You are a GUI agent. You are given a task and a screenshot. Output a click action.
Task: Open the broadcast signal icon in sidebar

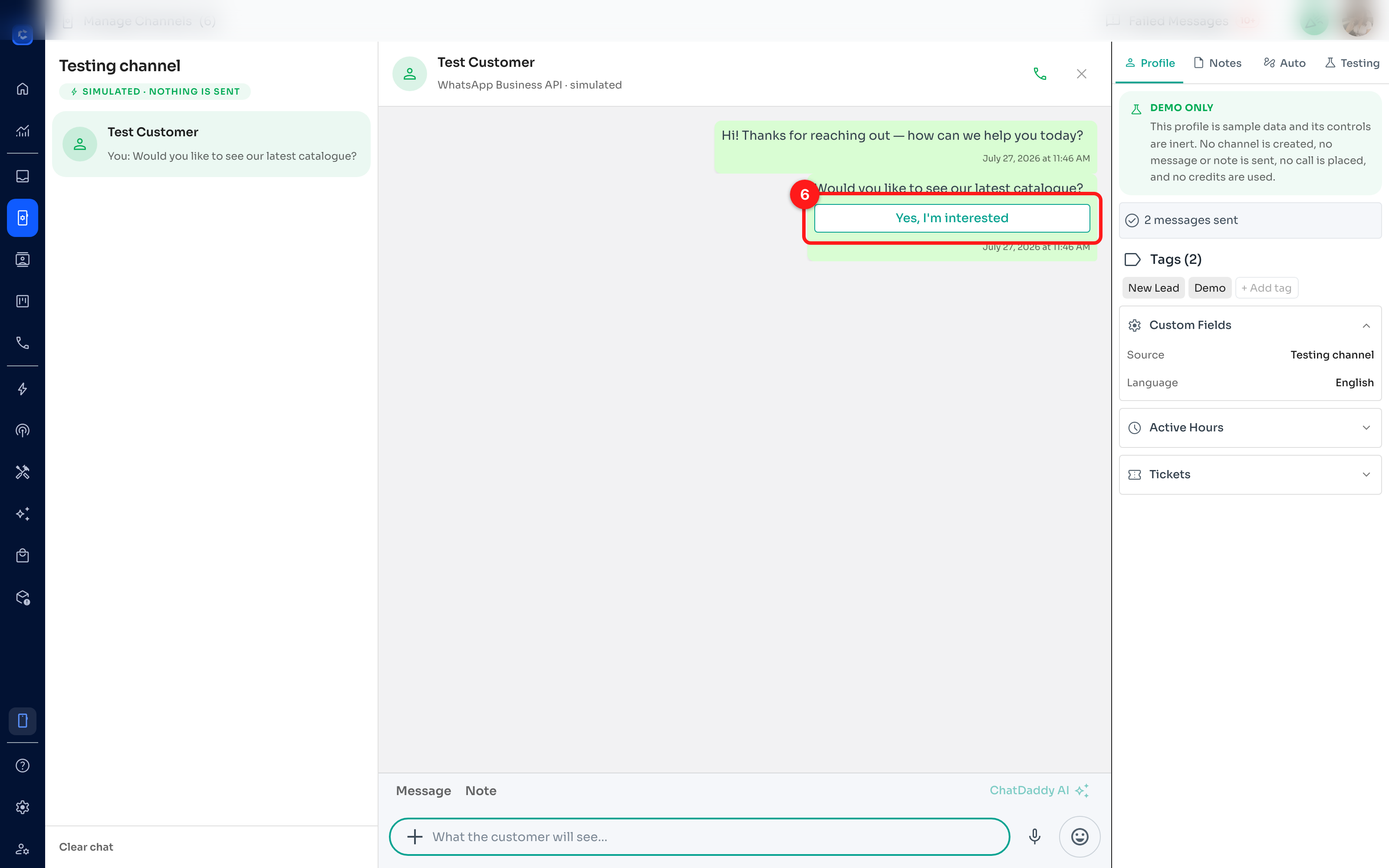[23, 431]
